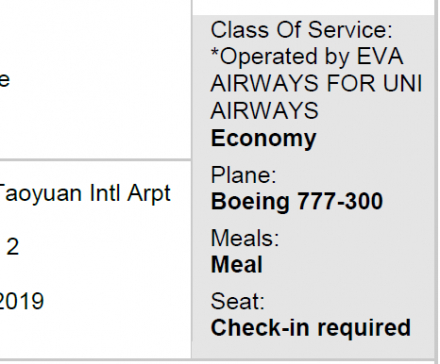The height and width of the screenshot is (364, 440).
Task: Select the bold 'Meal' value
Action: pos(237,265)
